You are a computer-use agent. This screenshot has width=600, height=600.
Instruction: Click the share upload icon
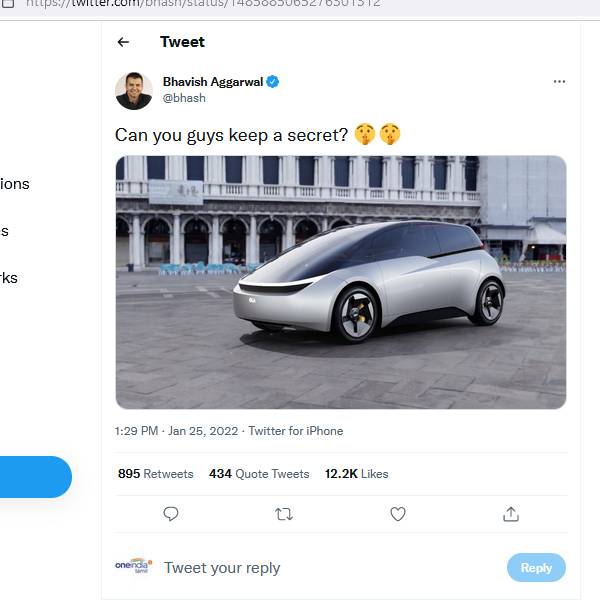[511, 514]
